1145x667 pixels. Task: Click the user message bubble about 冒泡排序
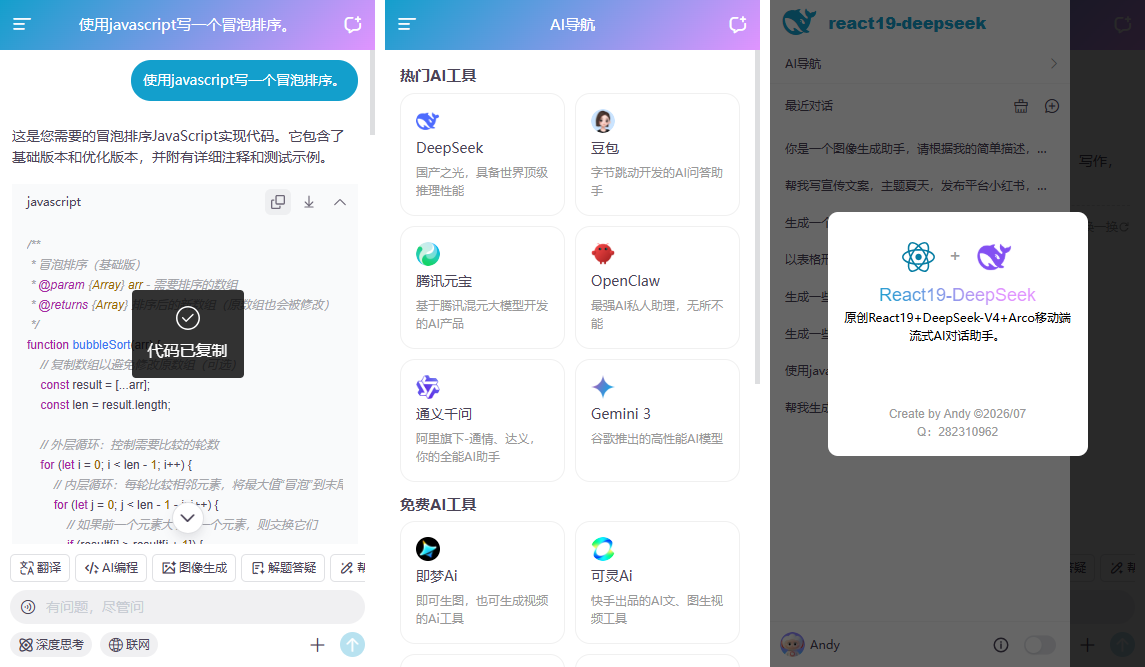click(244, 80)
